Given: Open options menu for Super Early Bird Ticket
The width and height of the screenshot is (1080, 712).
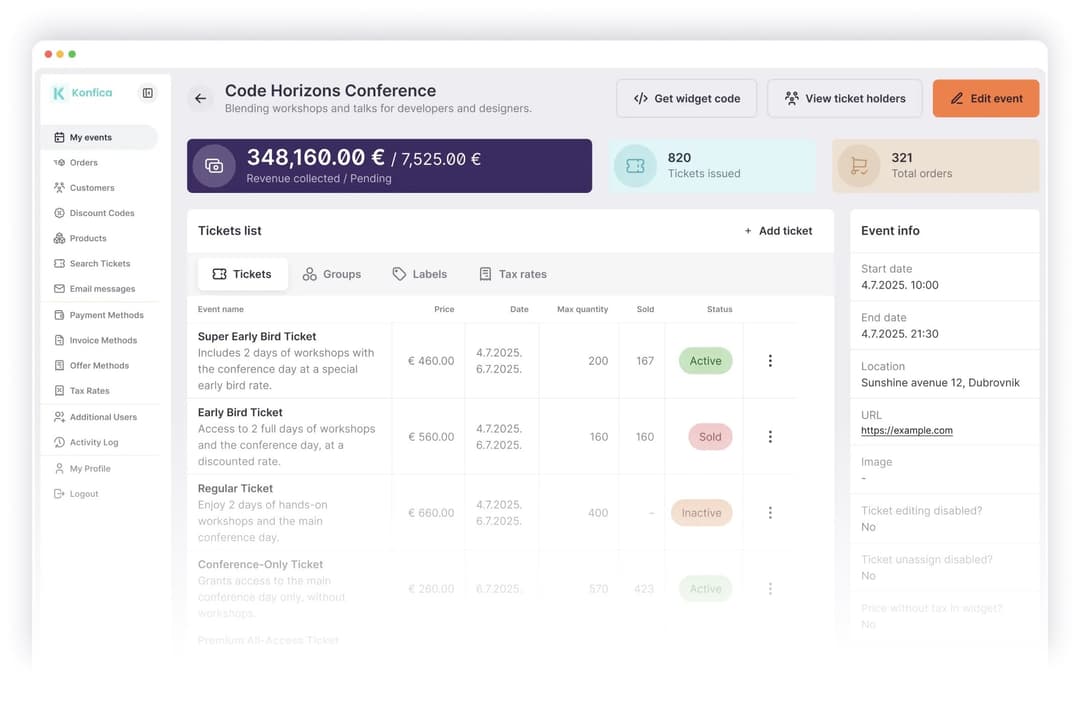Looking at the screenshot, I should pyautogui.click(x=770, y=360).
